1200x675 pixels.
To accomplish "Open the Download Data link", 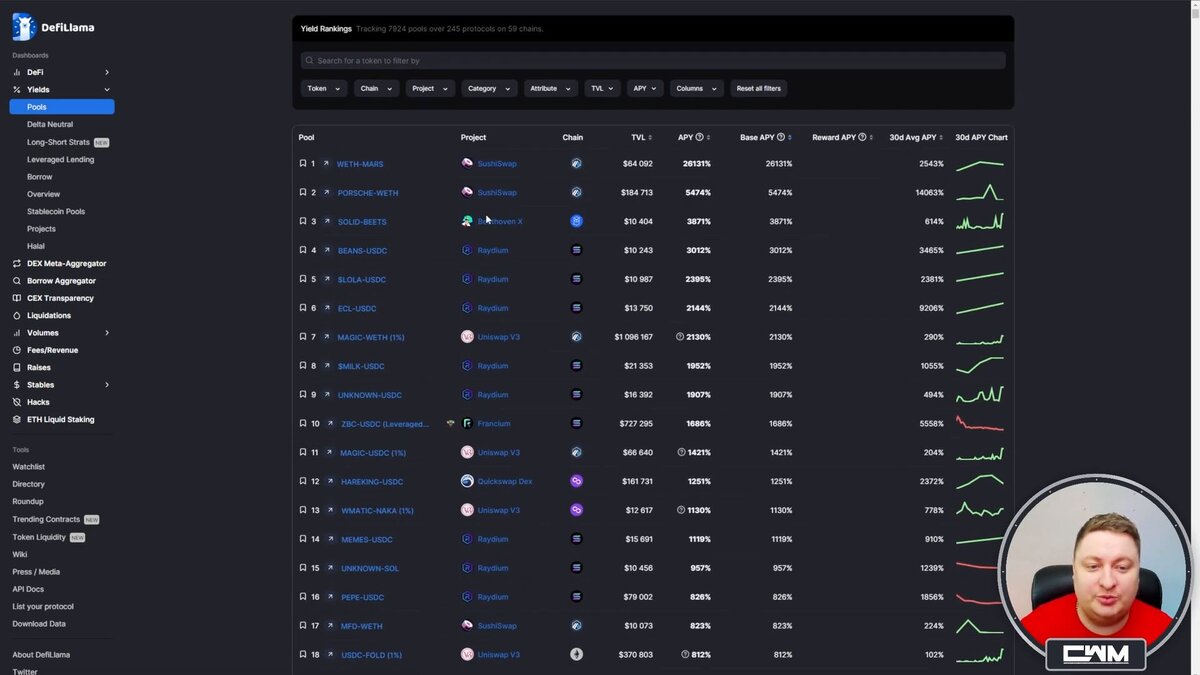I will (x=39, y=624).
